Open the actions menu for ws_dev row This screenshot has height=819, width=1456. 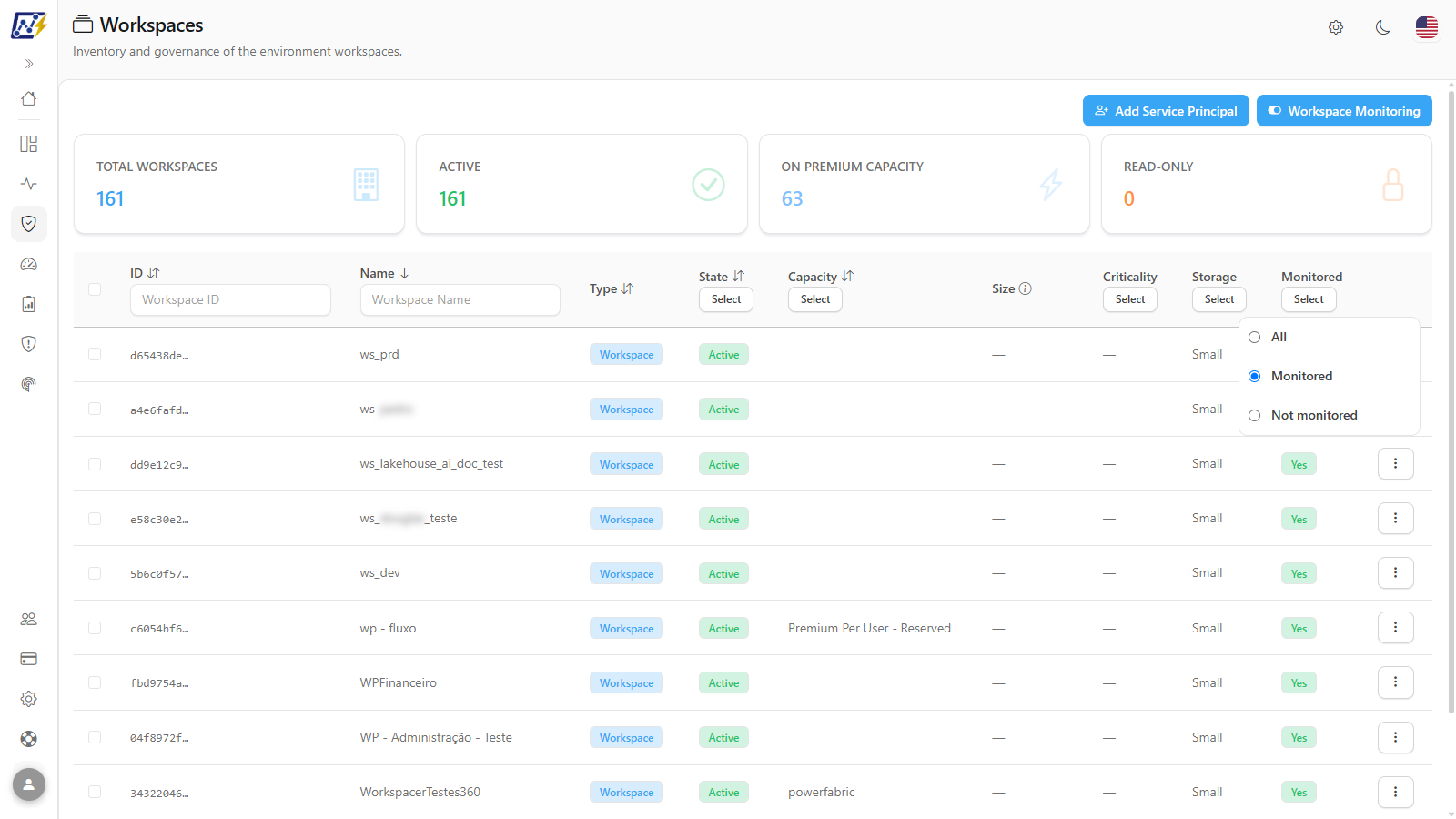[1396, 573]
